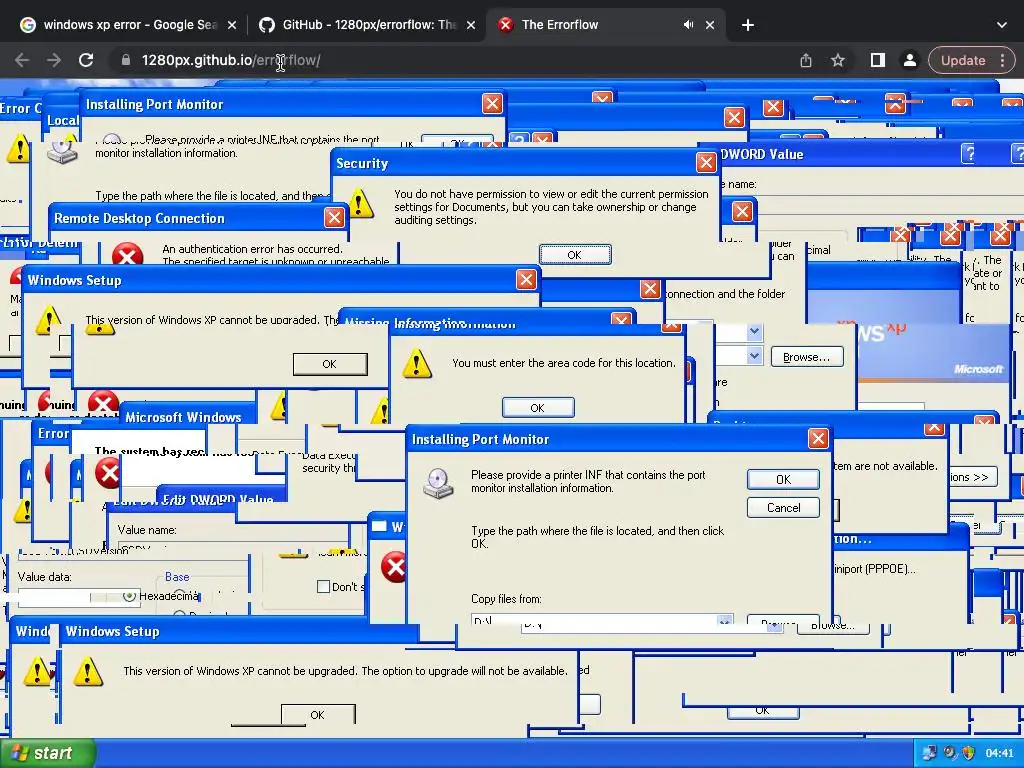Click the Windows Security shield tray icon
1024x768 pixels.
click(968, 753)
